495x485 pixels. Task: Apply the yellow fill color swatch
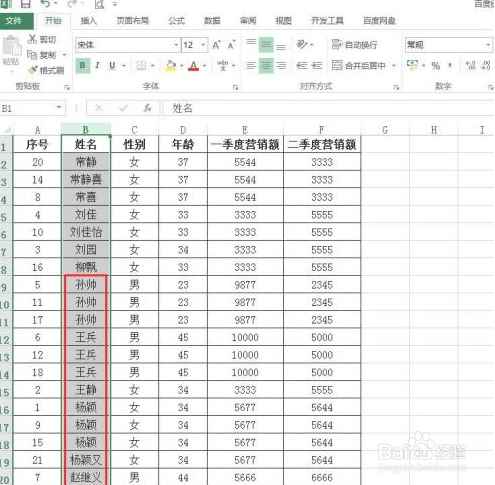(171, 66)
